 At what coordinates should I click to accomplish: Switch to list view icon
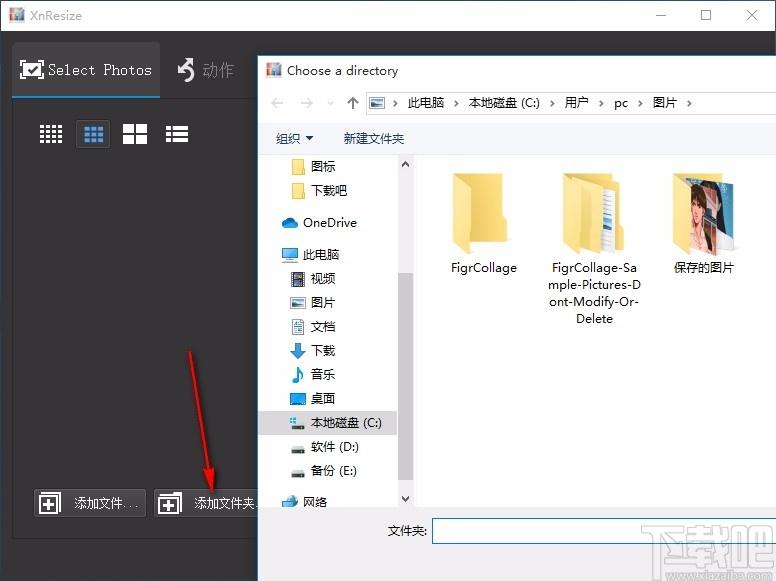177,134
